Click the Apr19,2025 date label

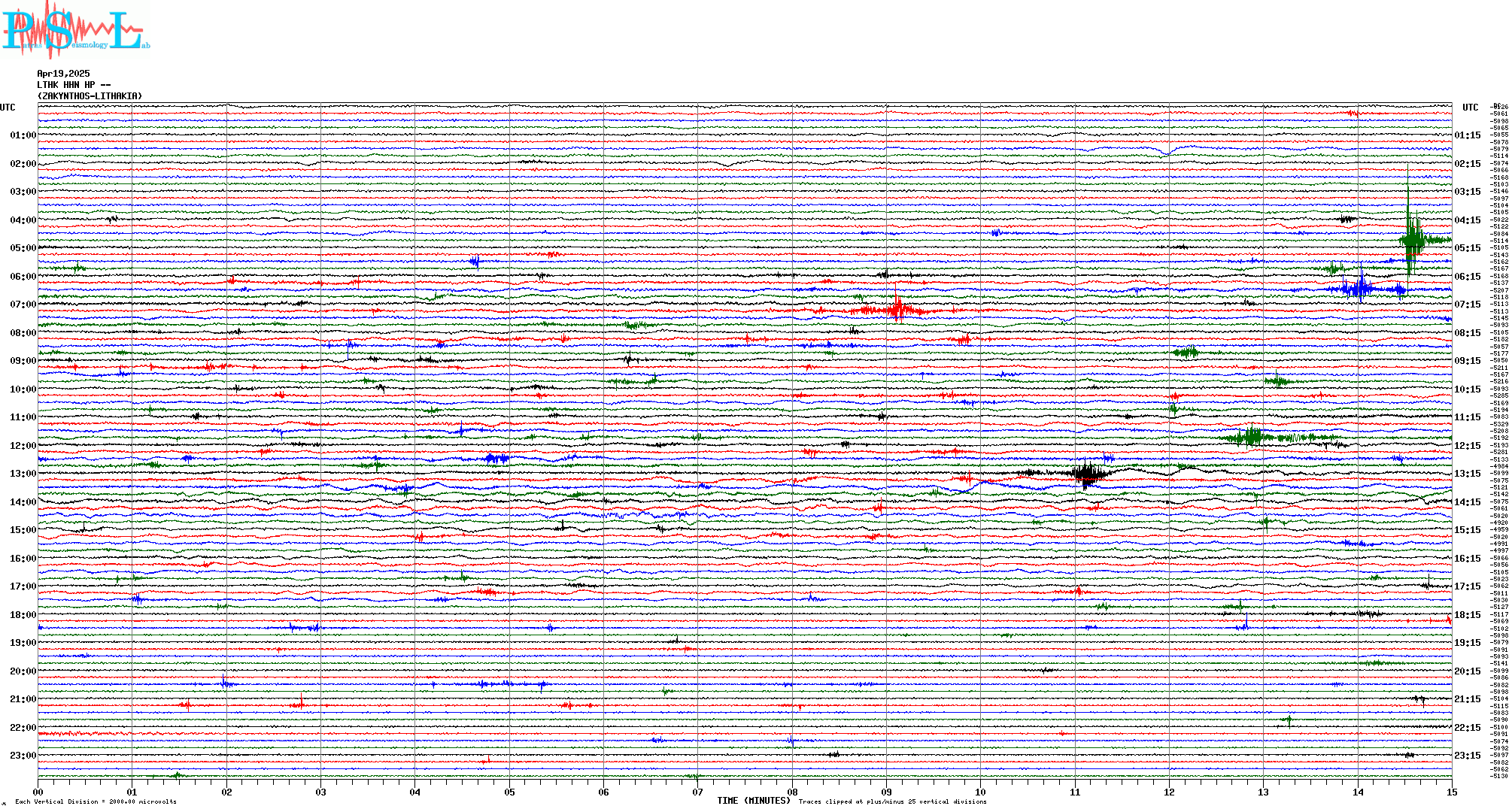63,74
